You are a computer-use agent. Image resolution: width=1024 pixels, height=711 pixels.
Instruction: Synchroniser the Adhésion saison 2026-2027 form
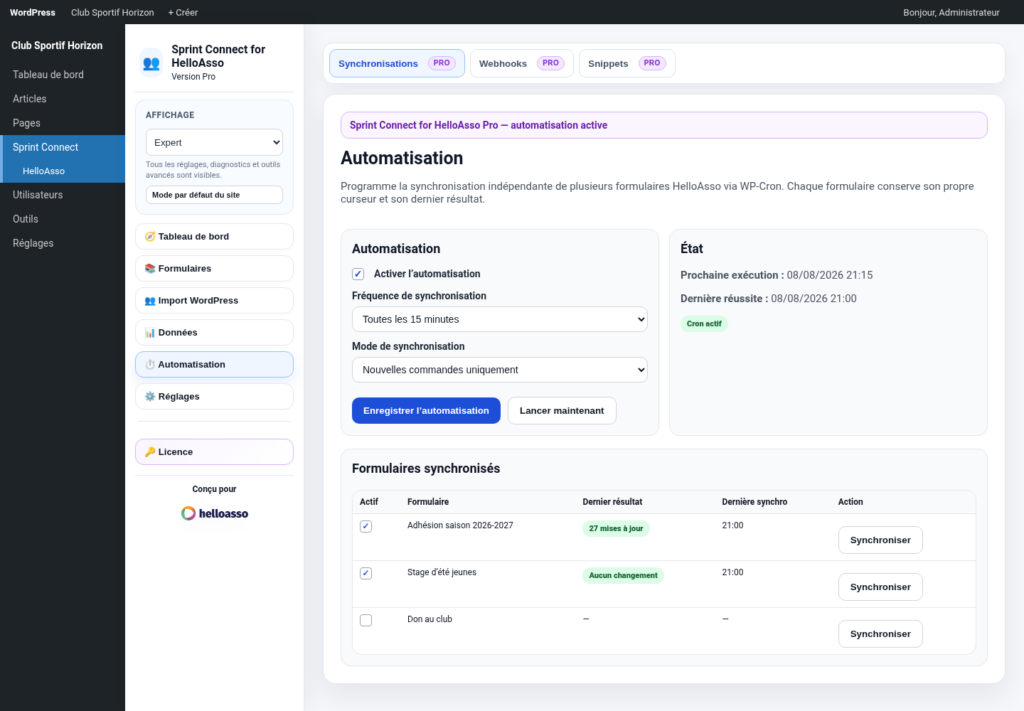[880, 540]
